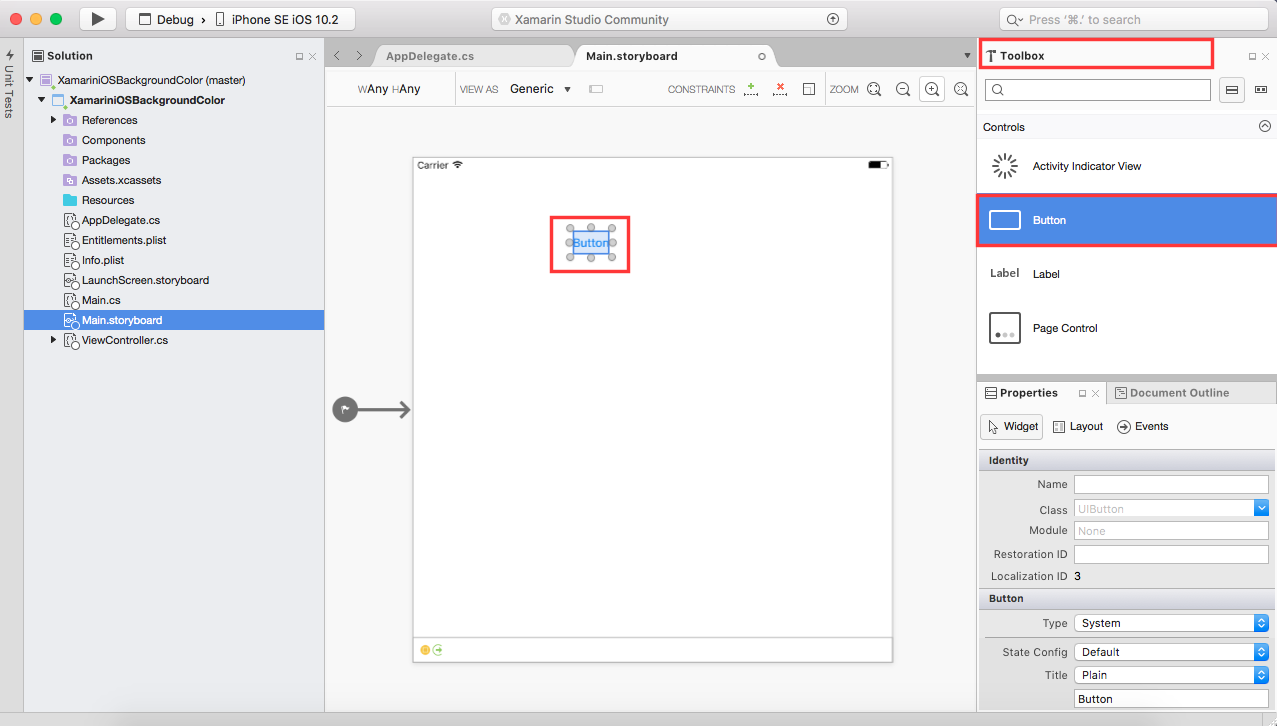Click the Toolbox search field
Viewport: 1277px width, 726px height.
[x=1098, y=90]
